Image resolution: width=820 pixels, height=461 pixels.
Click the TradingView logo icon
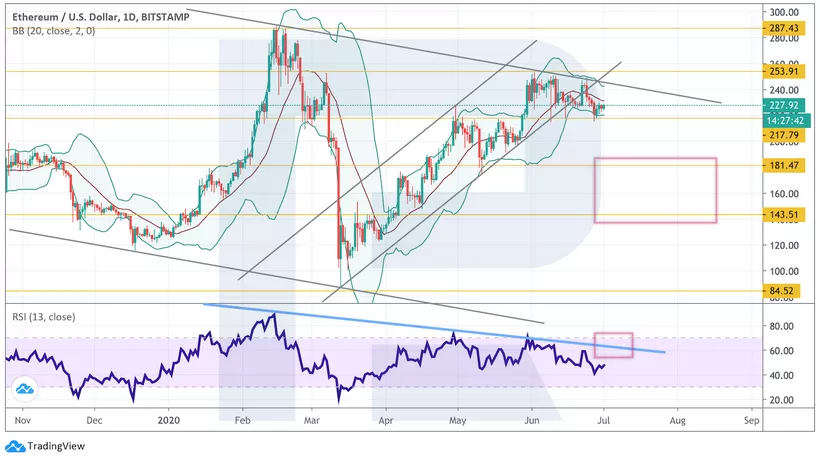tap(14, 447)
